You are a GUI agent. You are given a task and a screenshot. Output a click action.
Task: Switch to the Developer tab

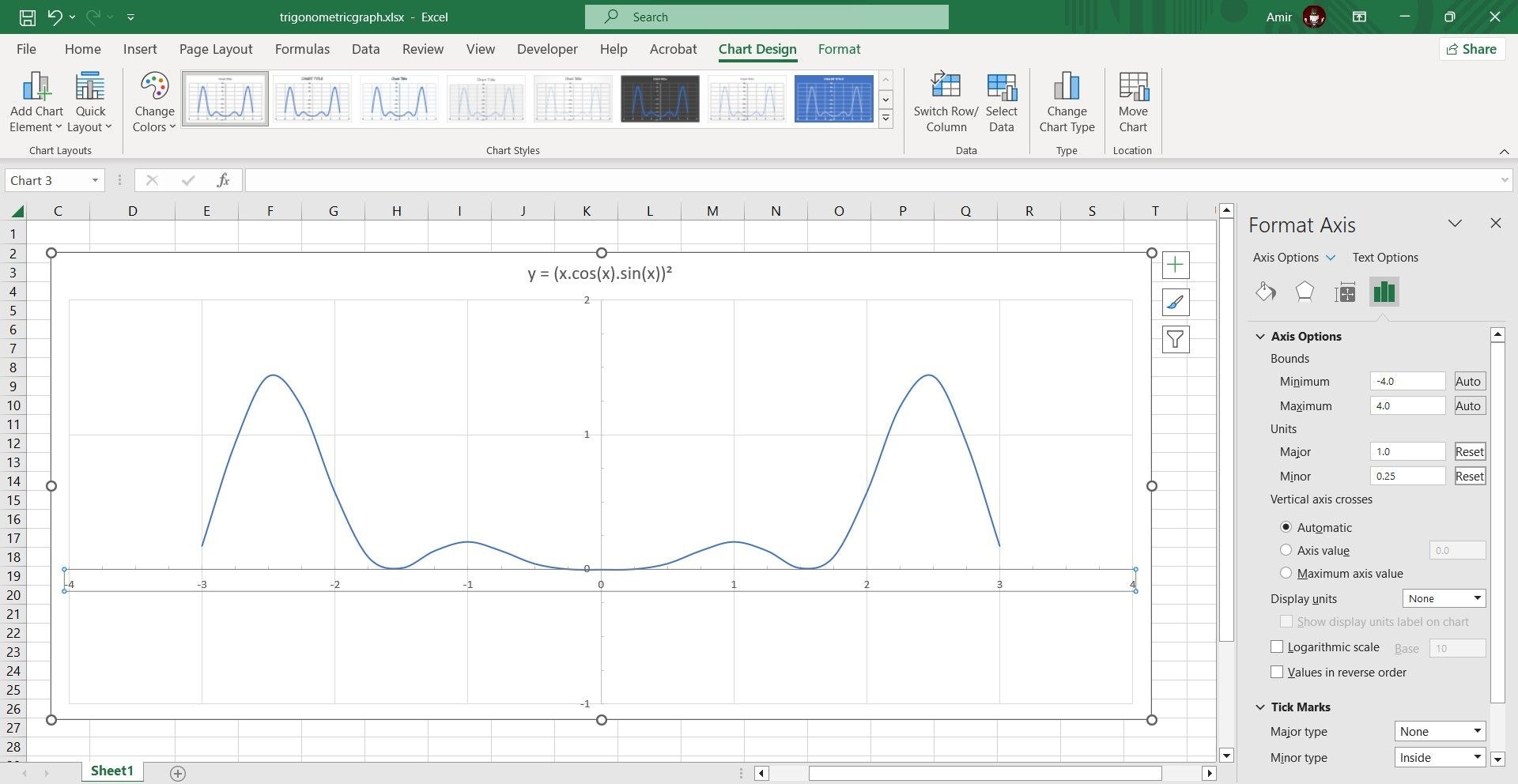(x=547, y=49)
